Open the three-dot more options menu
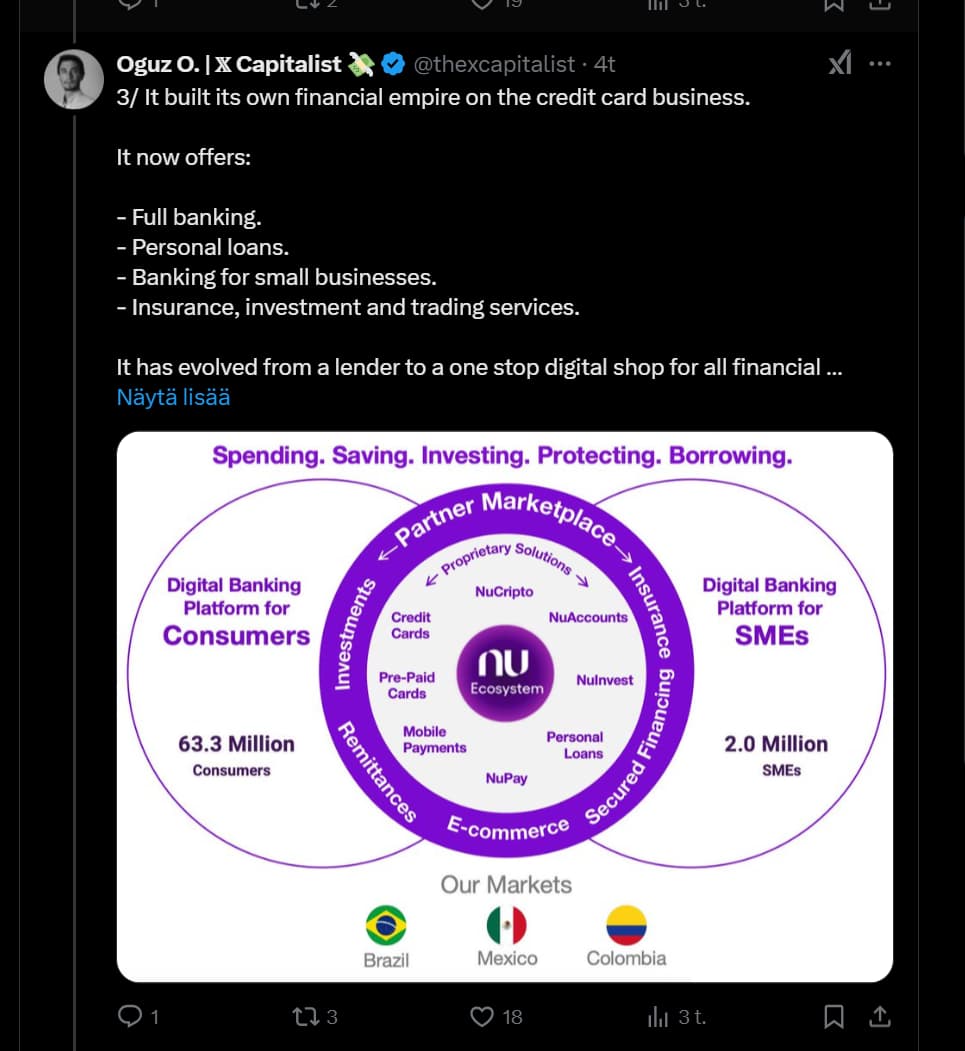Image resolution: width=965 pixels, height=1051 pixels. click(x=880, y=64)
